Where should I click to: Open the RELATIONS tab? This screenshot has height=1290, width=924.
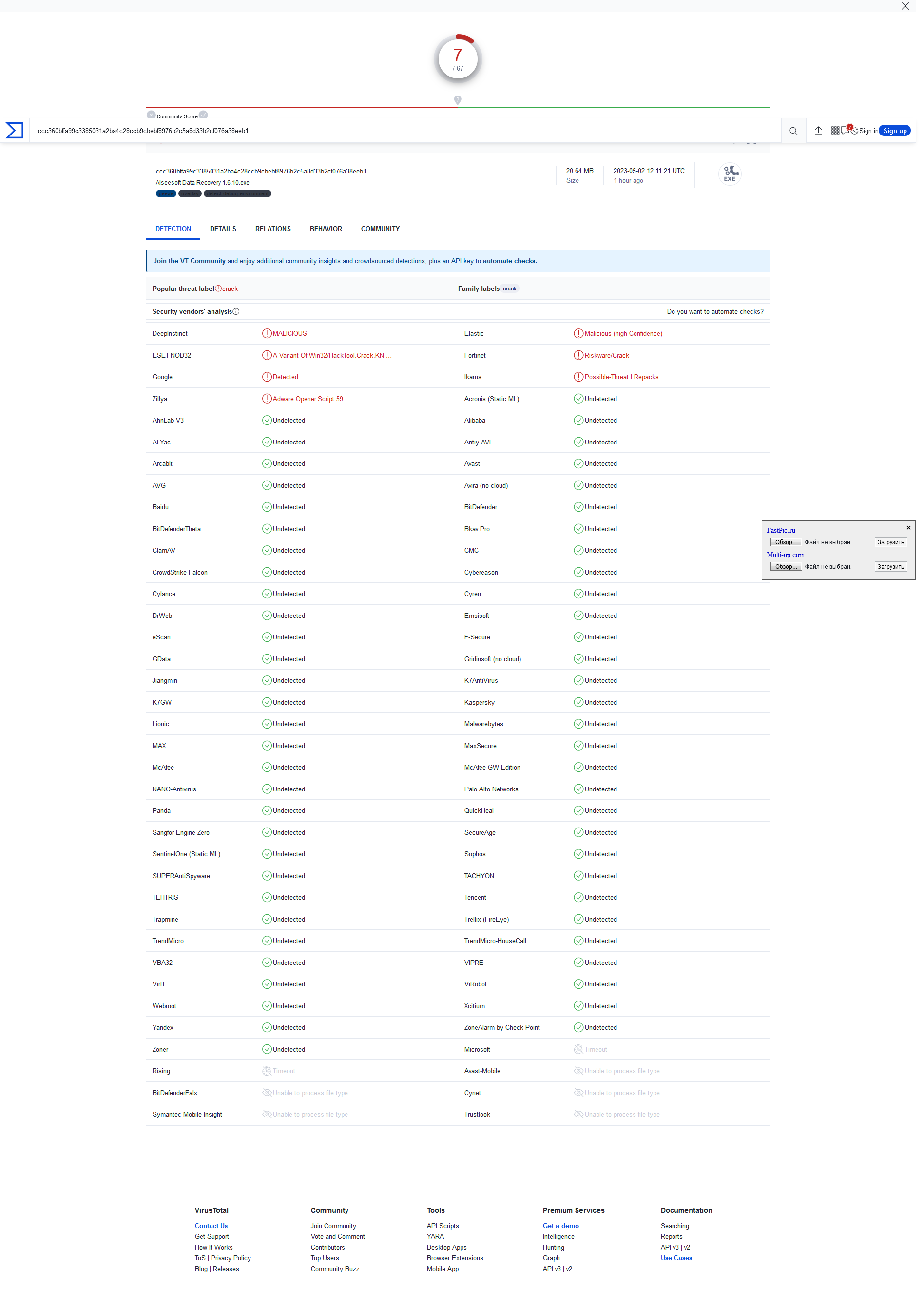click(273, 229)
